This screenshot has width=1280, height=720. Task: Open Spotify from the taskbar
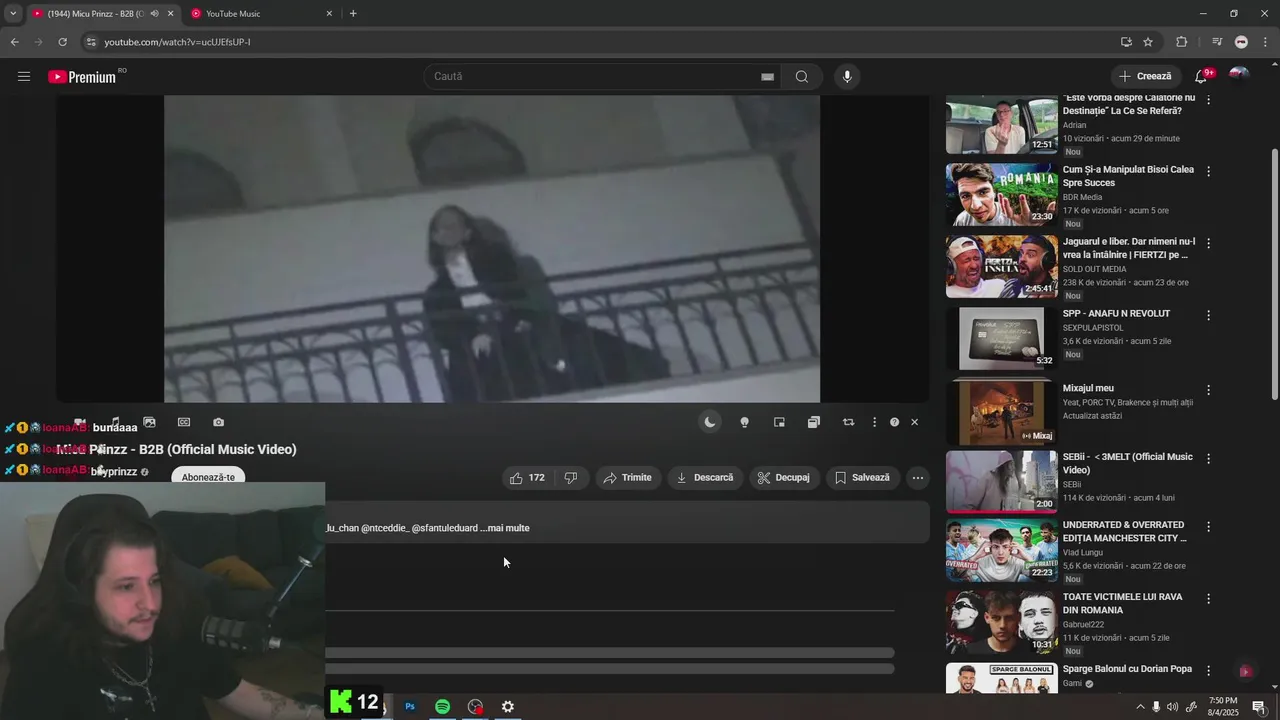tap(442, 707)
